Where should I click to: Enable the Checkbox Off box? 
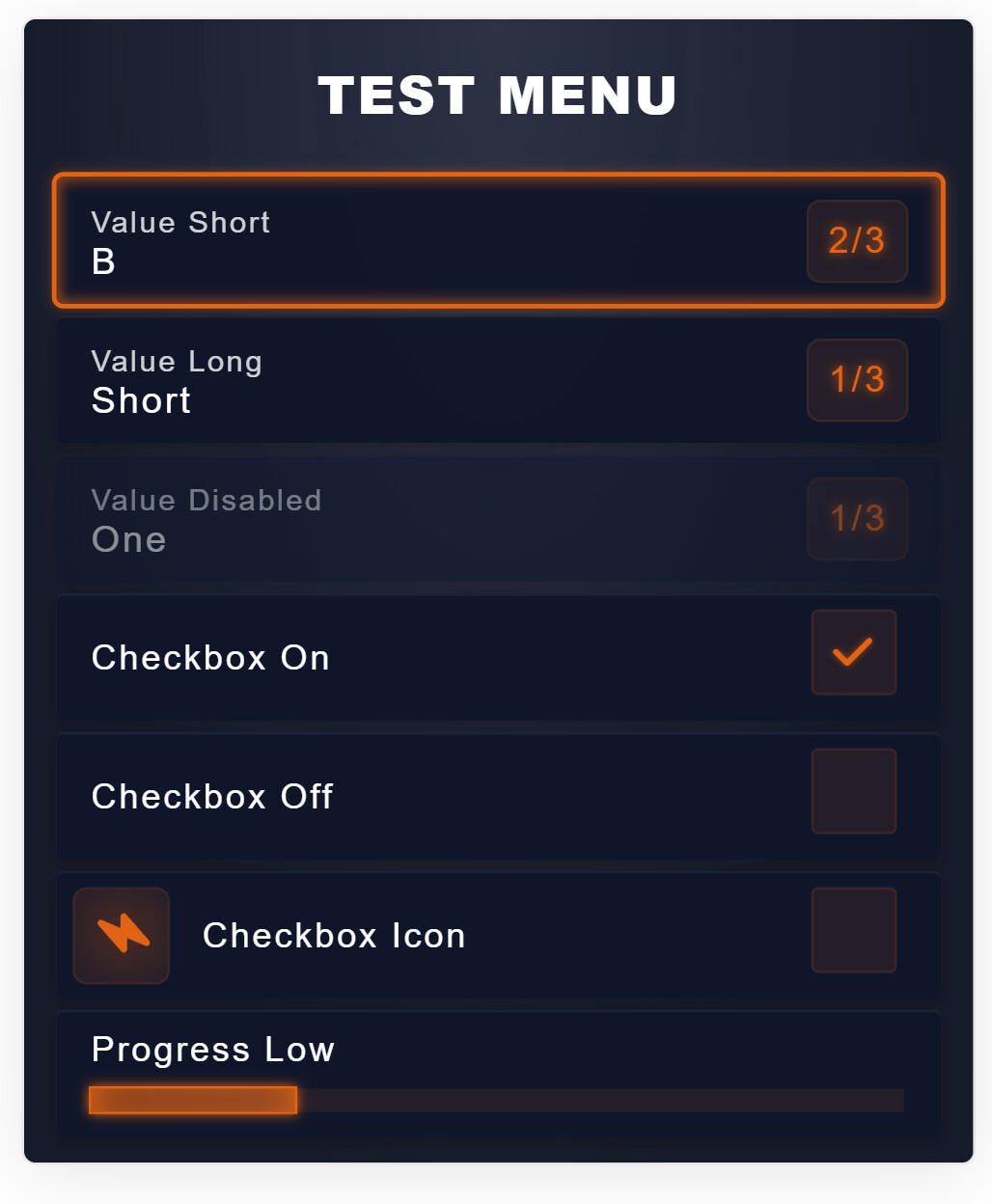(853, 791)
